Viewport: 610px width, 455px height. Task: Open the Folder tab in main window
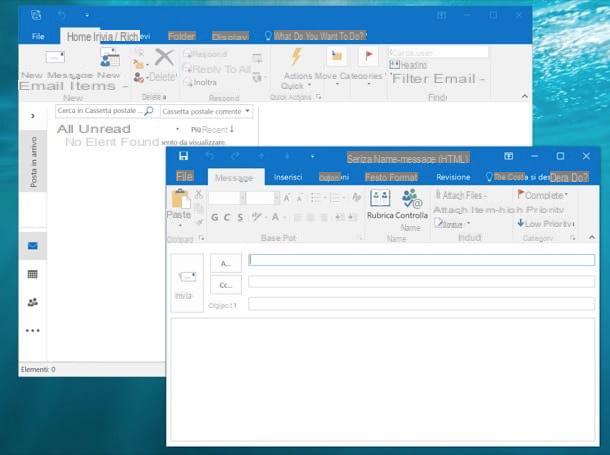pos(182,36)
